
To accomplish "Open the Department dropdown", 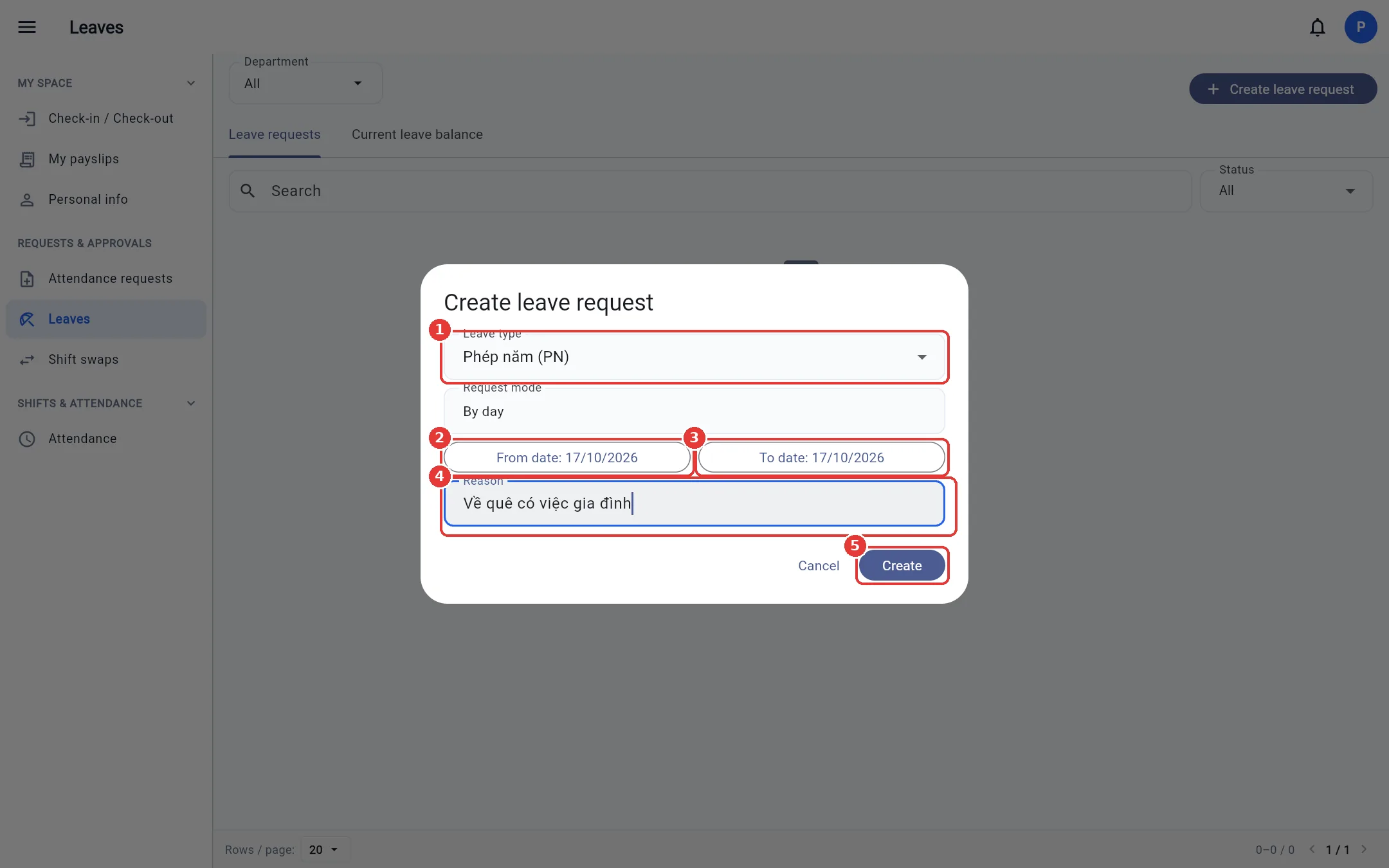I will 306,84.
